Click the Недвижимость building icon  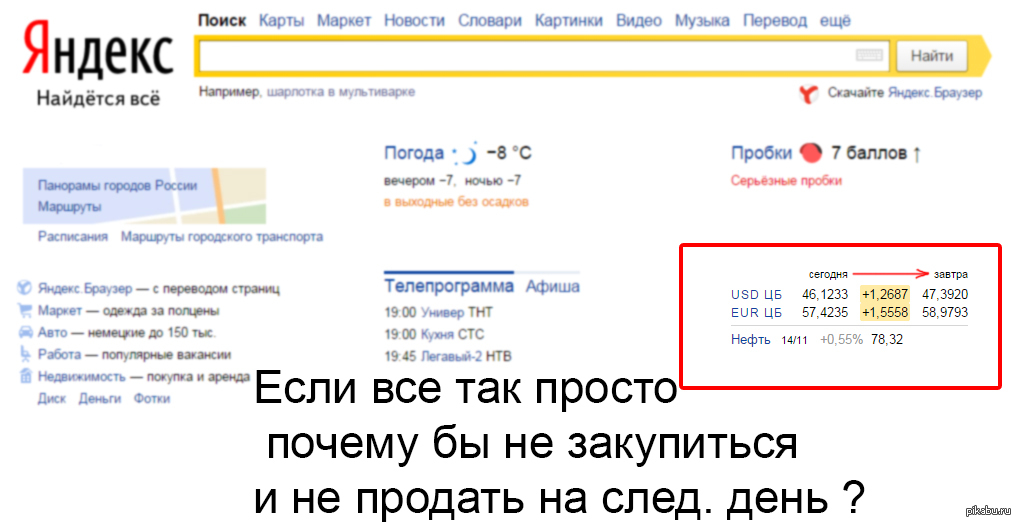[25, 376]
